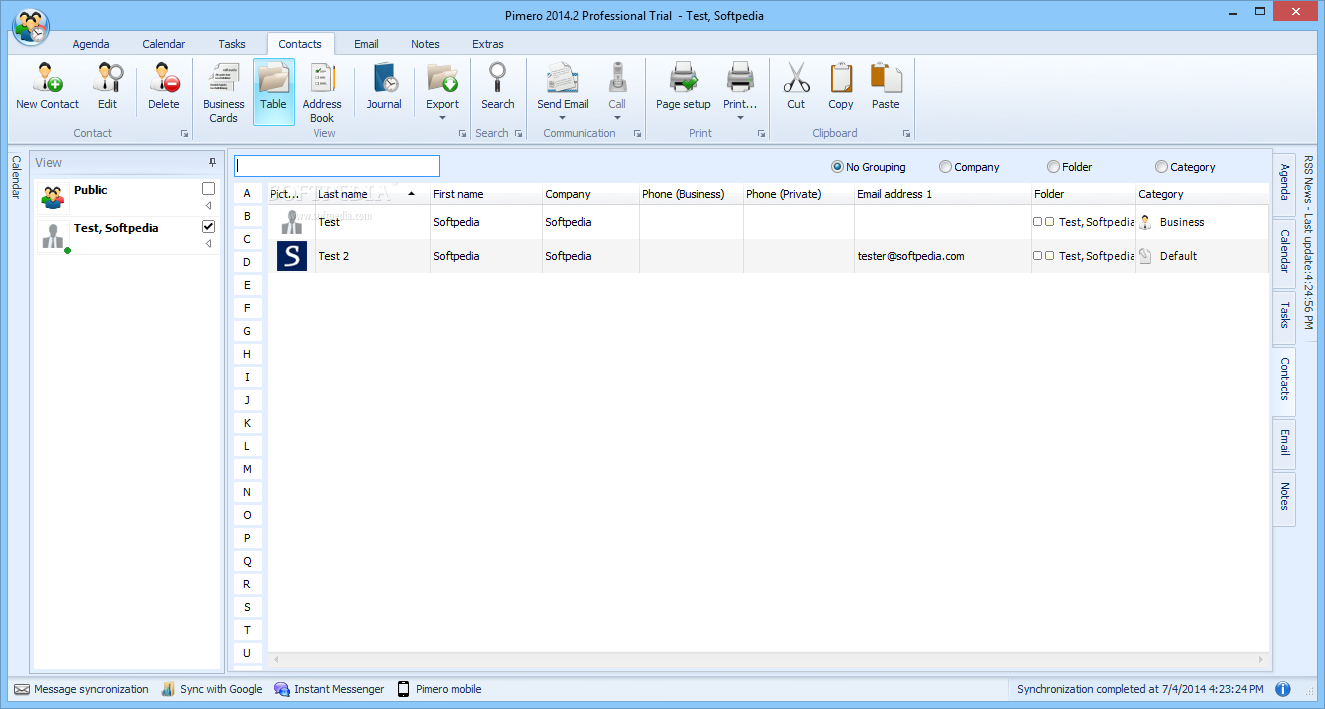Click Test 2 contact's Softpedia picture
The image size is (1325, 709).
pos(292,256)
